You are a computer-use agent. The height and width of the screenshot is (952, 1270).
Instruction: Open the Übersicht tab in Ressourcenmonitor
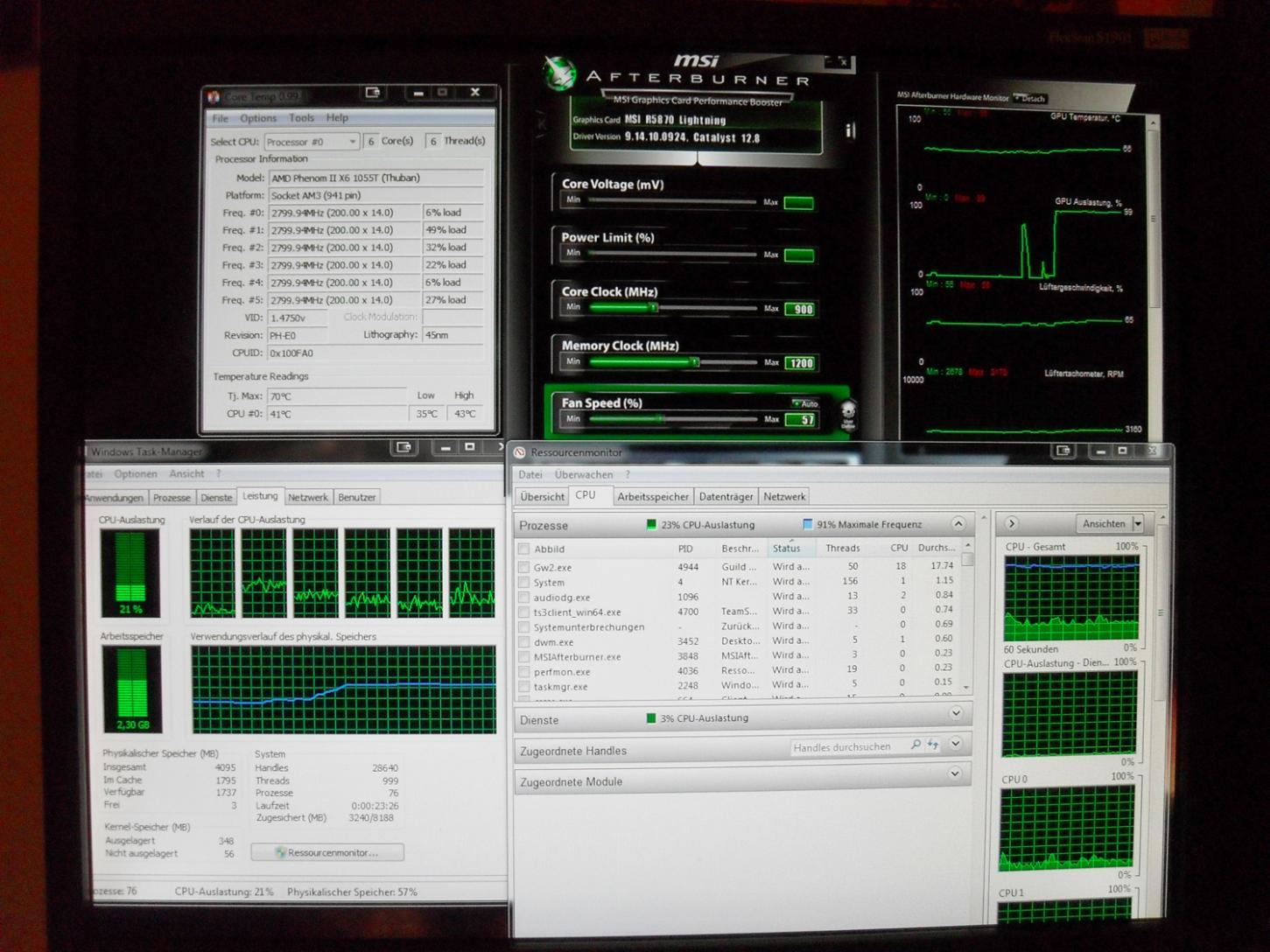click(x=543, y=496)
